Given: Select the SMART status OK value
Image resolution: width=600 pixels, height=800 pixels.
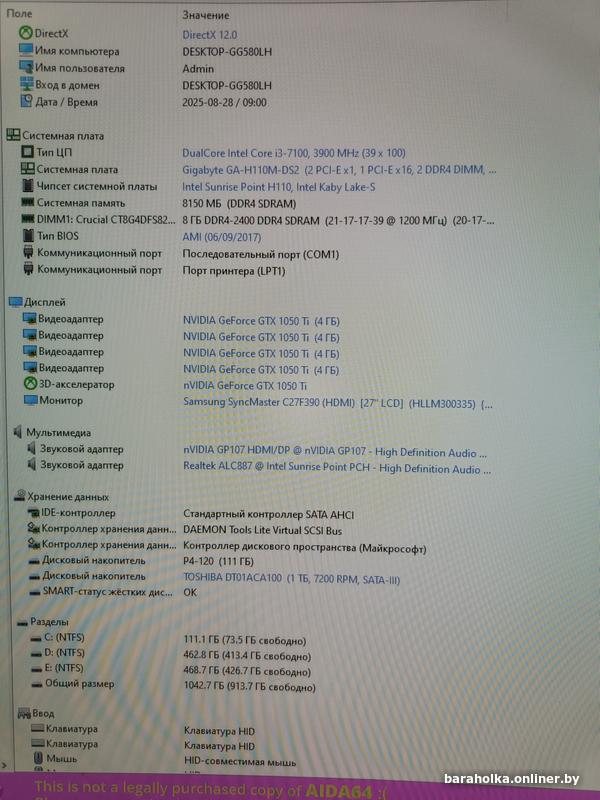Looking at the screenshot, I should point(190,592).
